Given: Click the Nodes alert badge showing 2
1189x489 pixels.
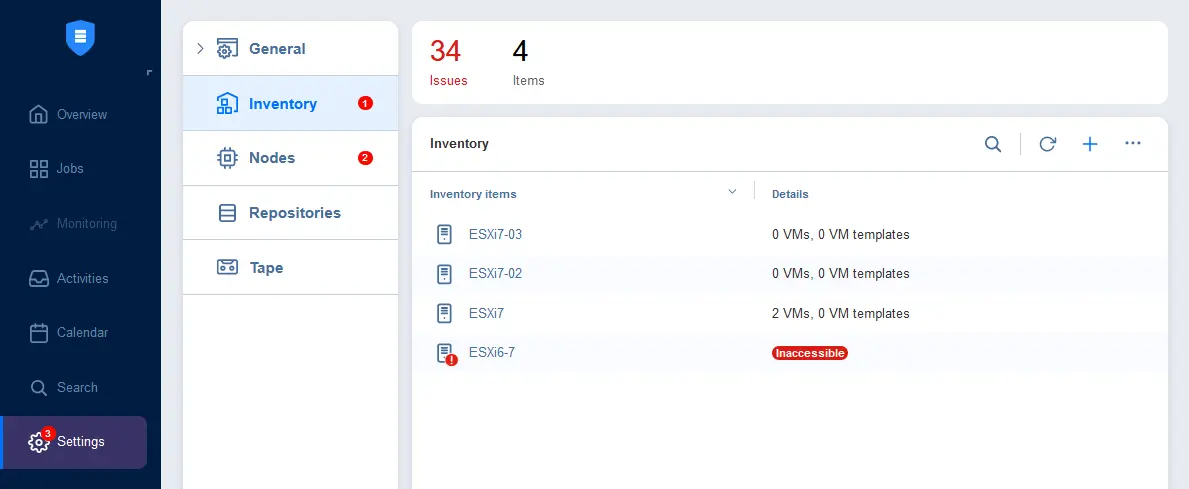Looking at the screenshot, I should point(365,158).
